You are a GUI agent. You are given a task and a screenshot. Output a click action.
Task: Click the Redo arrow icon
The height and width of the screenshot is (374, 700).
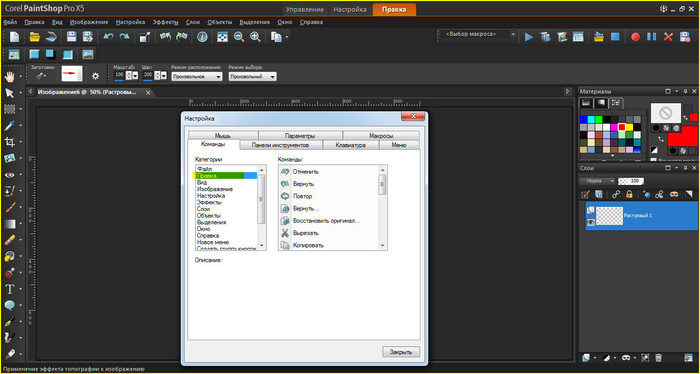pos(125,37)
